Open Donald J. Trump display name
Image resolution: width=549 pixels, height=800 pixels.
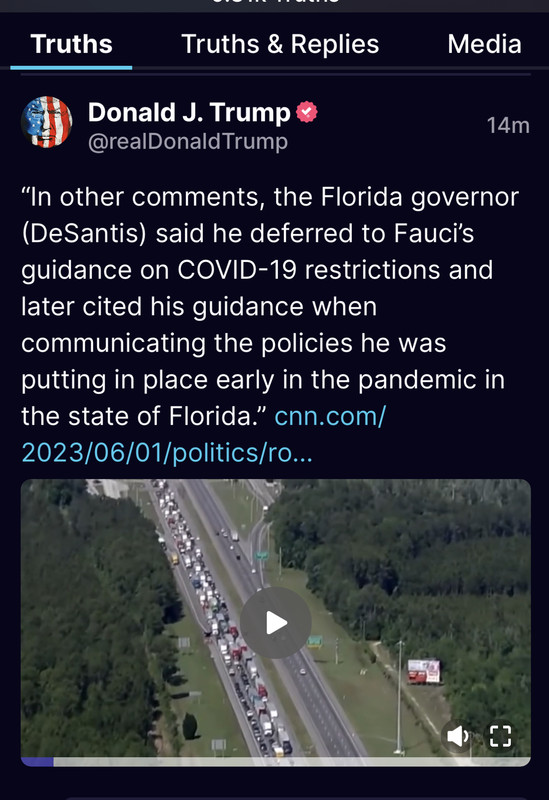point(189,112)
